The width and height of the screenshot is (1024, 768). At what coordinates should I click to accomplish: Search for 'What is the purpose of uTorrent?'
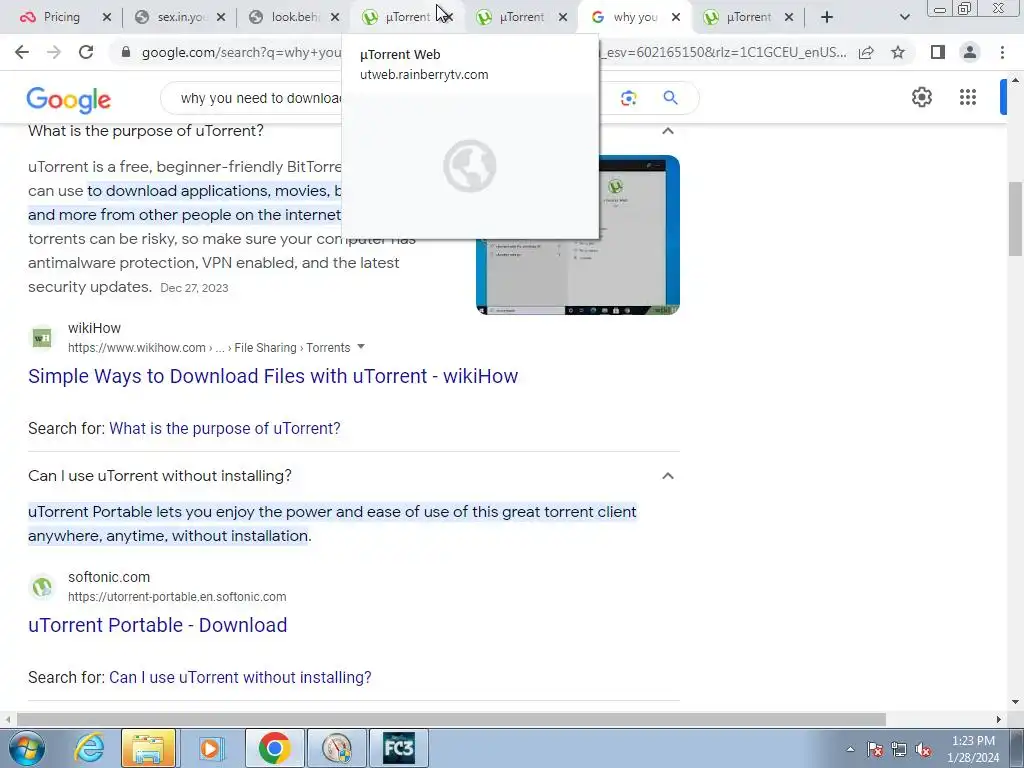pyautogui.click(x=225, y=428)
